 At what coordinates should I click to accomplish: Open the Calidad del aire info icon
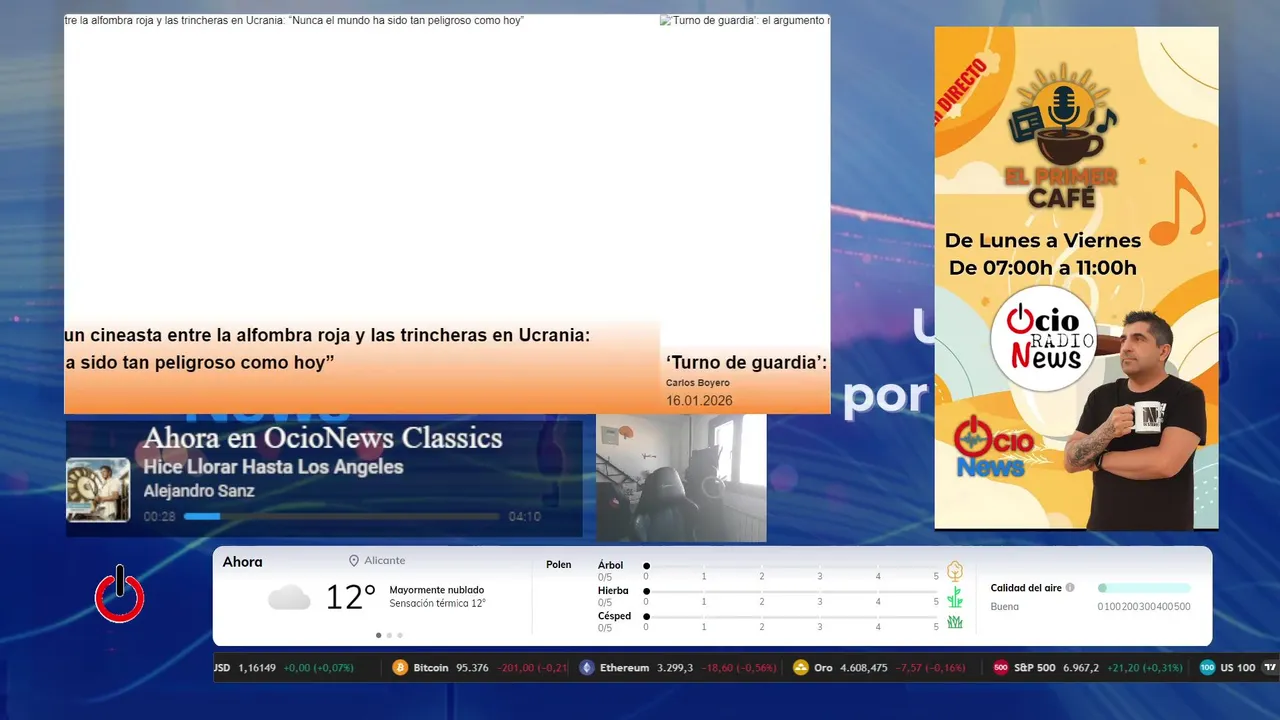[1070, 588]
